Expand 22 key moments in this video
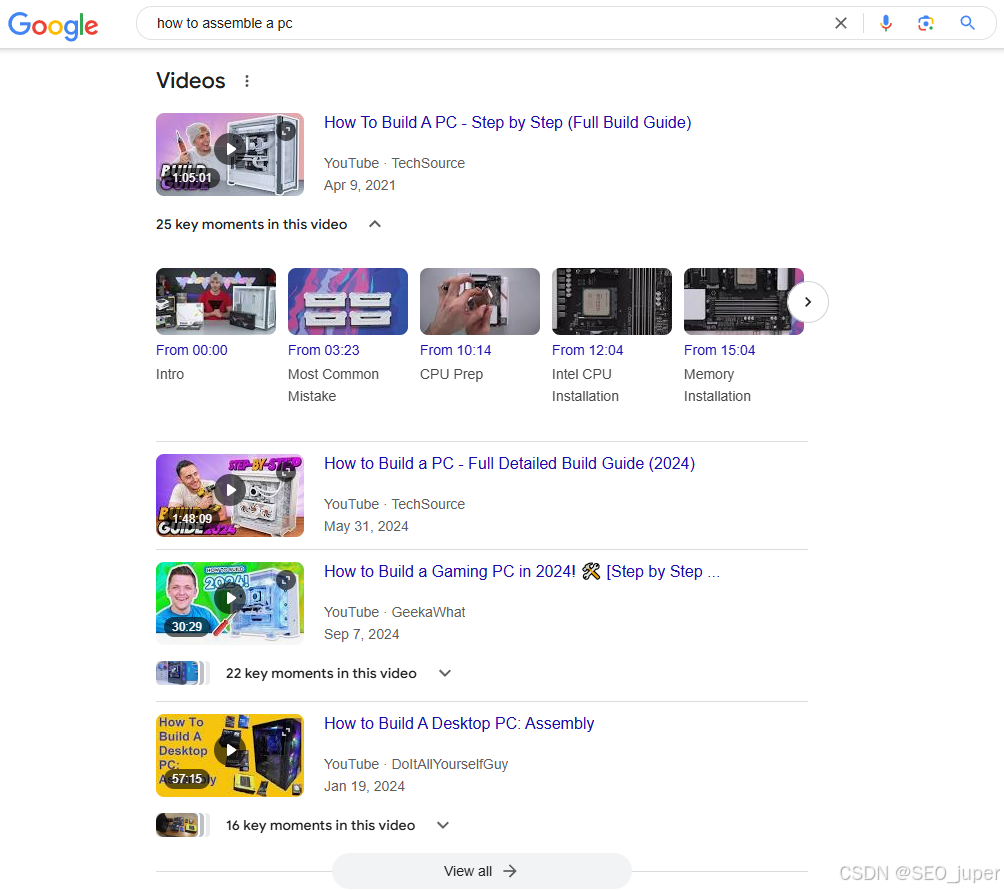This screenshot has width=1004, height=891. 445,673
